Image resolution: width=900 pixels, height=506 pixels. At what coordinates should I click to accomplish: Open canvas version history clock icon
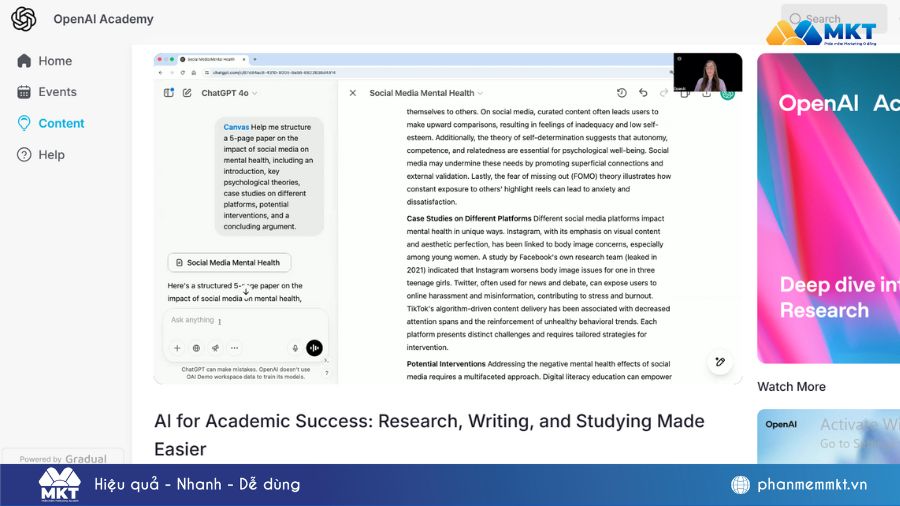(622, 92)
